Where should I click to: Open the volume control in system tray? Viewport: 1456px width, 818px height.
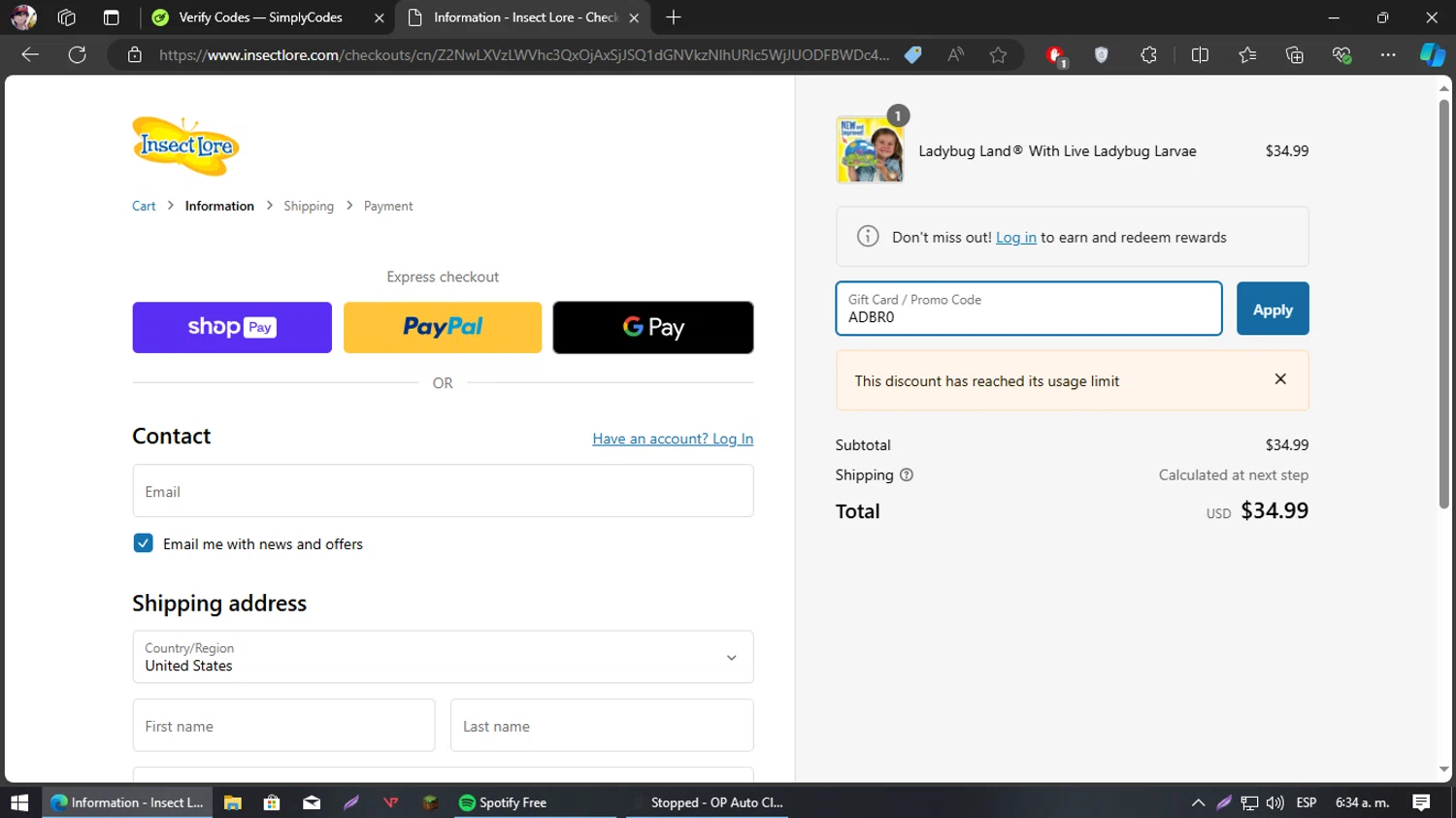(x=1274, y=802)
